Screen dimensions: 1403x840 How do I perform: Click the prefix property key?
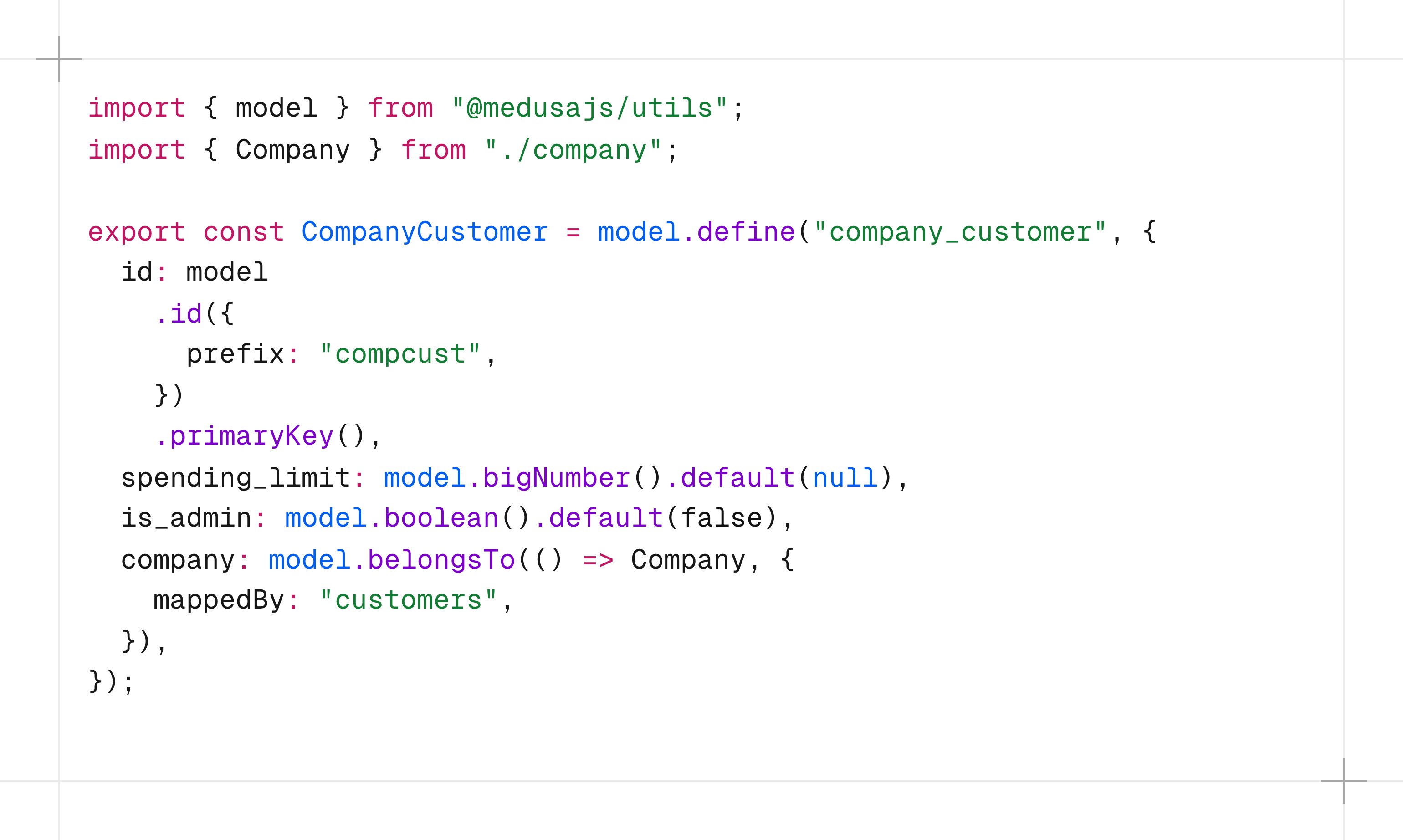tap(236, 354)
